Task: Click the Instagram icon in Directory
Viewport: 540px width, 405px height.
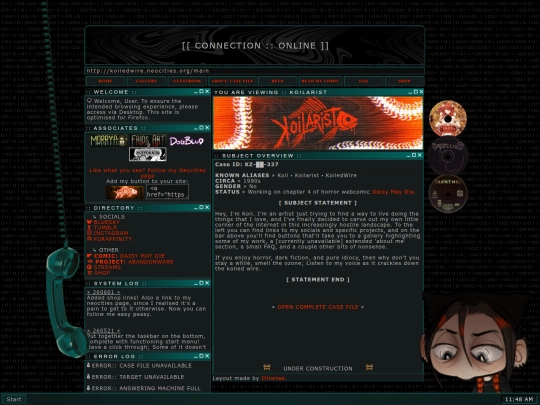Action: (89, 233)
